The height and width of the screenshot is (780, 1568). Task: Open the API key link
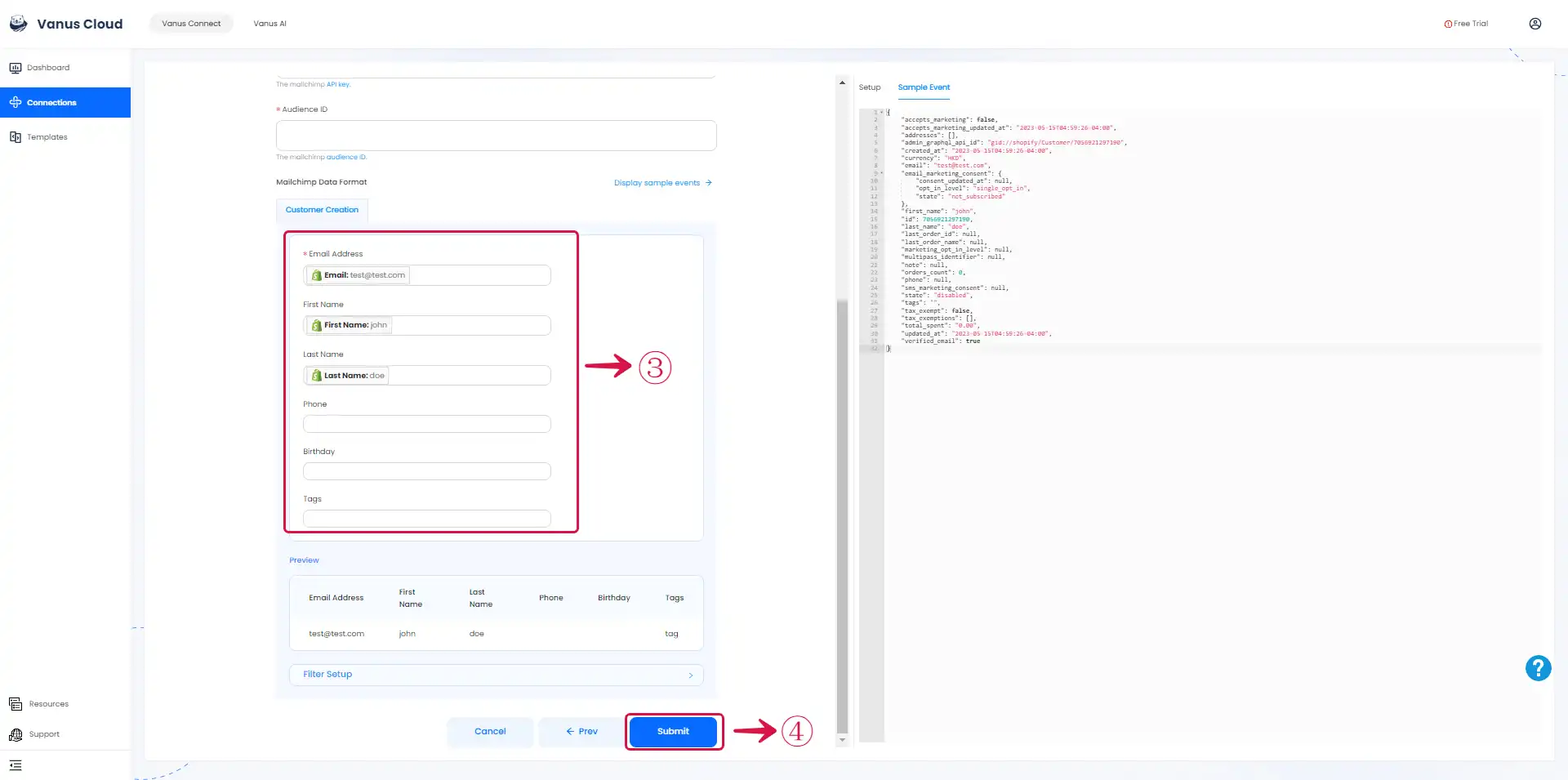tap(338, 84)
